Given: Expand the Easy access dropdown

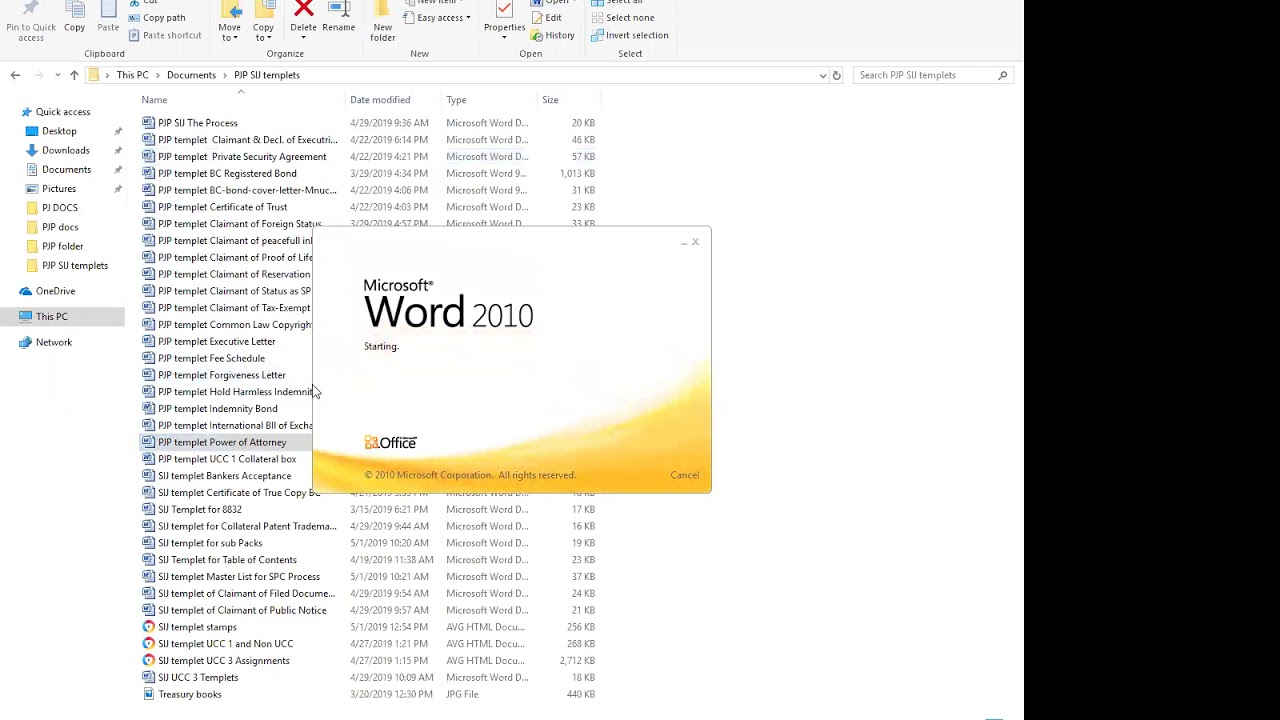Looking at the screenshot, I should (438, 18).
